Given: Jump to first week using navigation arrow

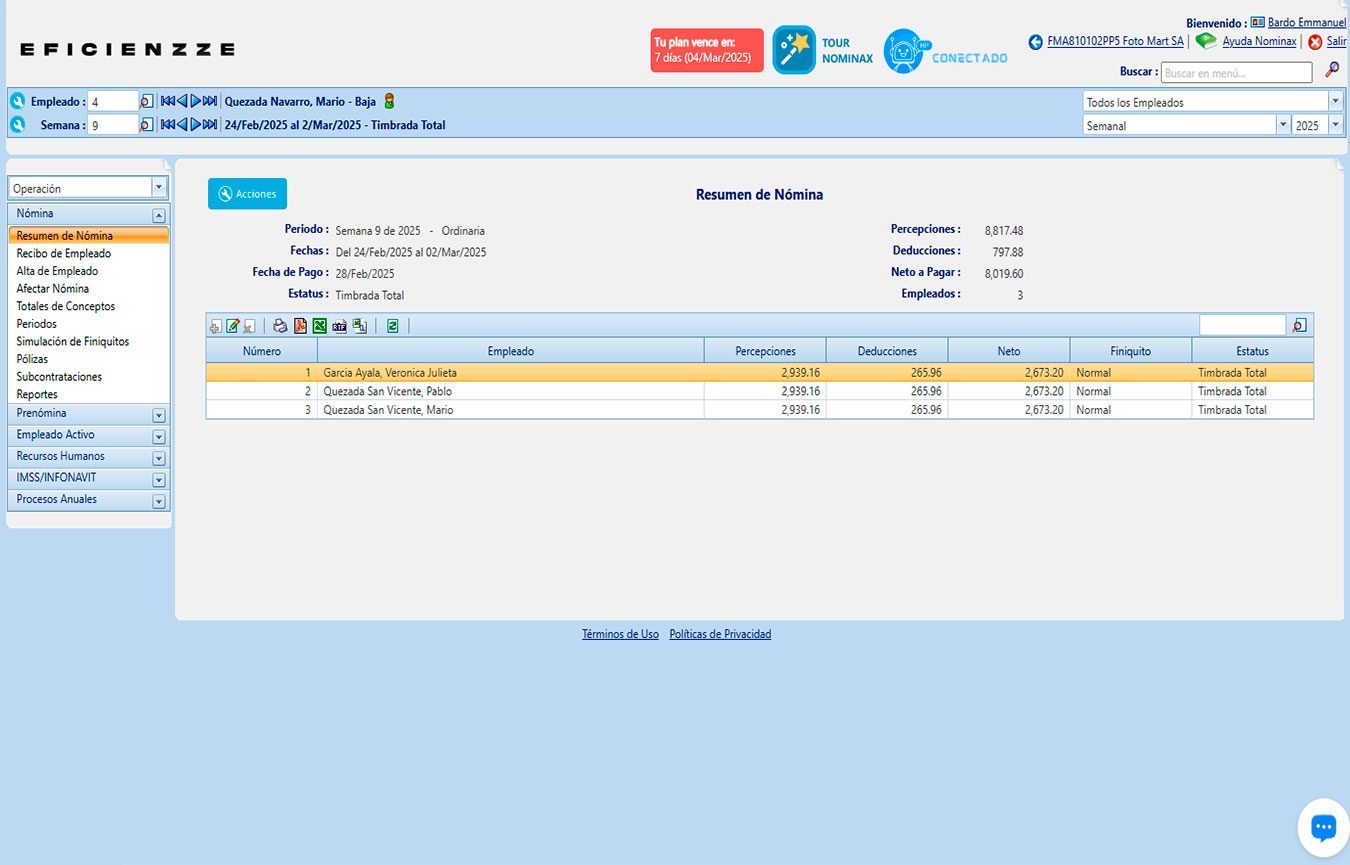Looking at the screenshot, I should click(167, 125).
